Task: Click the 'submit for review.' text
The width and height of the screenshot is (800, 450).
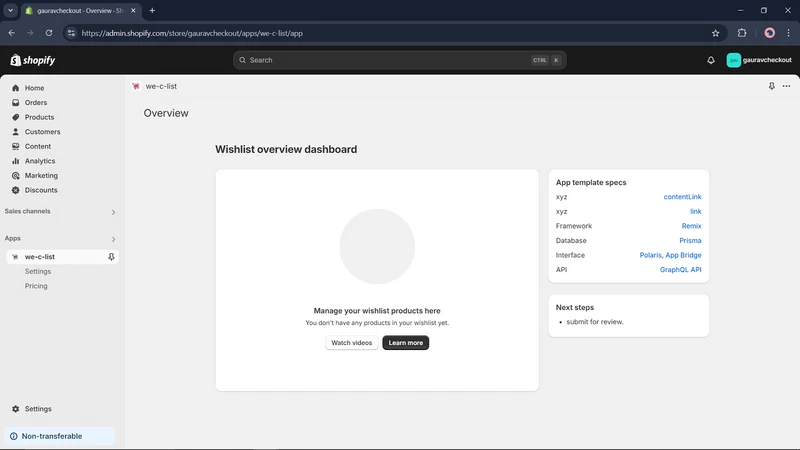Action: point(595,322)
